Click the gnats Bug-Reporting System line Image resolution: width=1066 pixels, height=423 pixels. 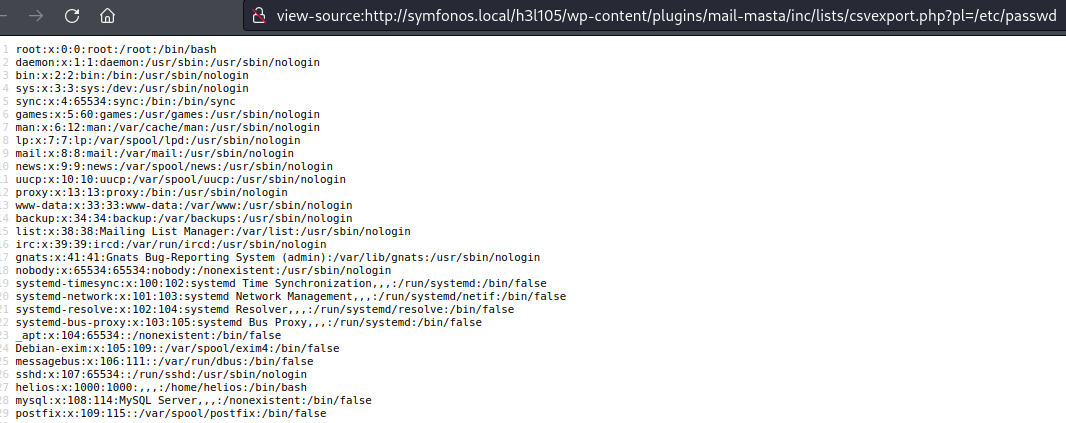278,257
